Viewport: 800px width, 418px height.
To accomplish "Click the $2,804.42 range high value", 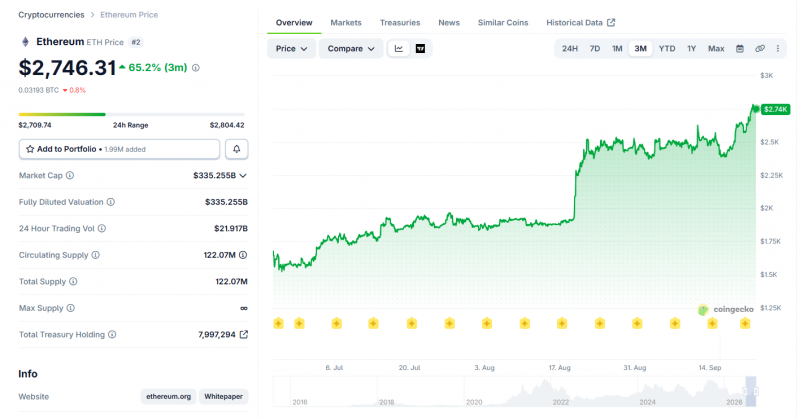I will pos(227,125).
